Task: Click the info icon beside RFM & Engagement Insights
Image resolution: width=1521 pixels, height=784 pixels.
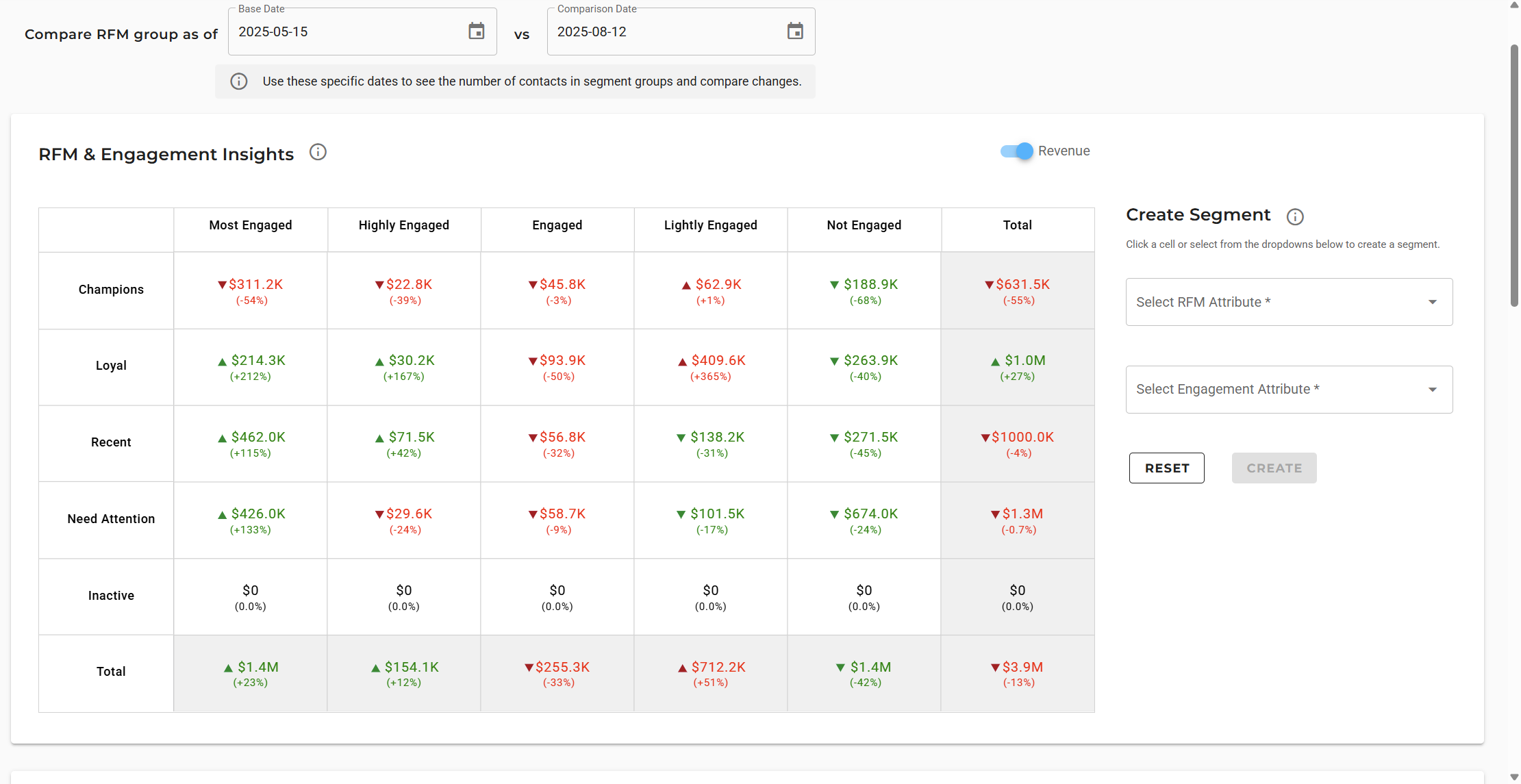Action: tap(318, 152)
